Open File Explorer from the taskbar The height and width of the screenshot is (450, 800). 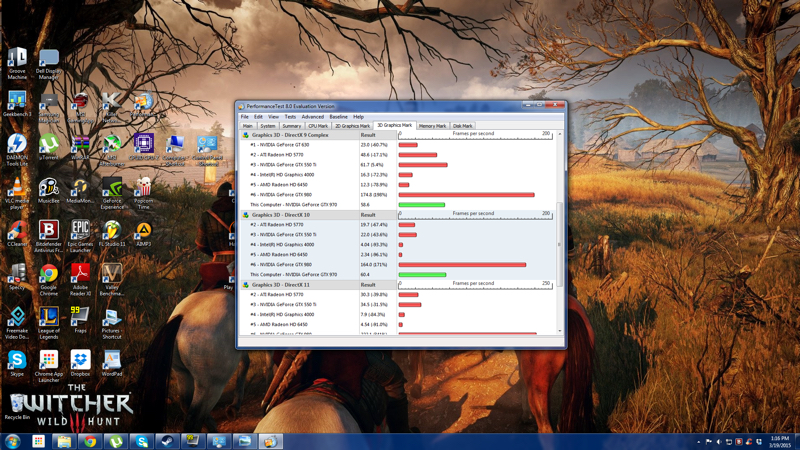click(x=64, y=441)
